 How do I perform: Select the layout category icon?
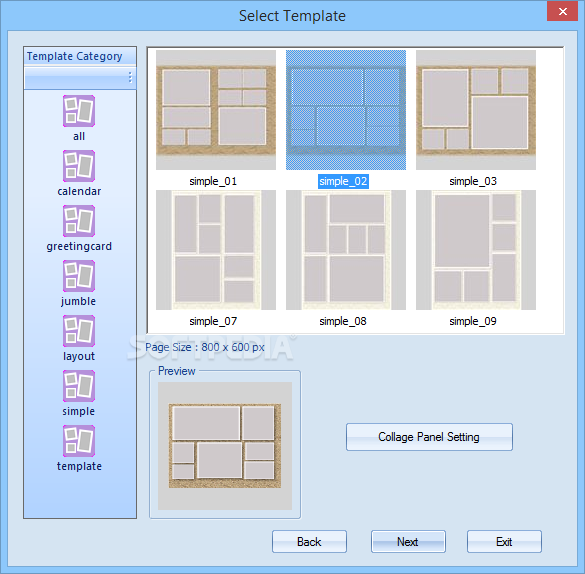point(79,331)
